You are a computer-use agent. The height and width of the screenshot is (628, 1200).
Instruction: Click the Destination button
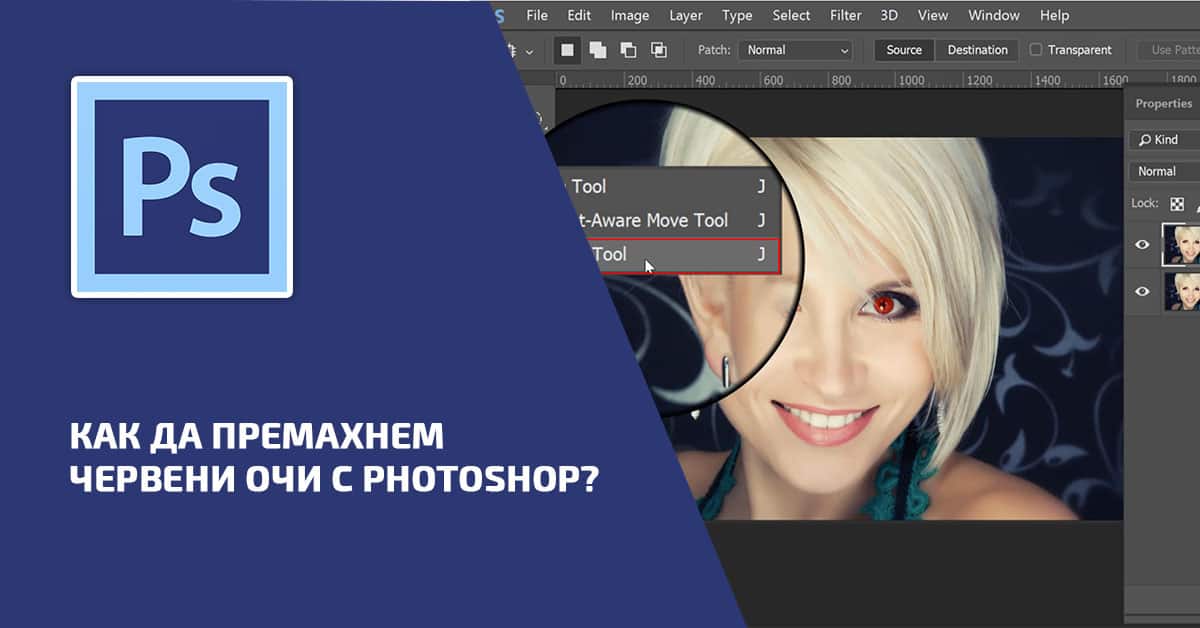977,50
